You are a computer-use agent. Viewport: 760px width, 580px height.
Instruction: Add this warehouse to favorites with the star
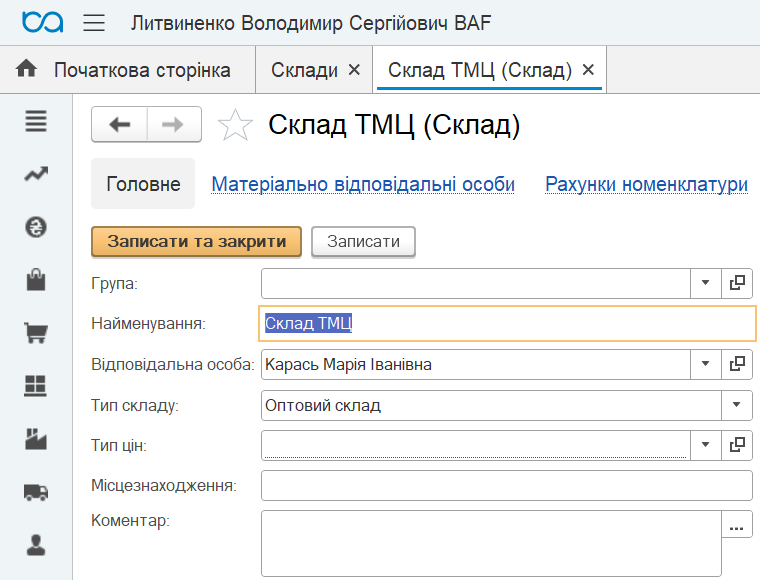click(235, 125)
